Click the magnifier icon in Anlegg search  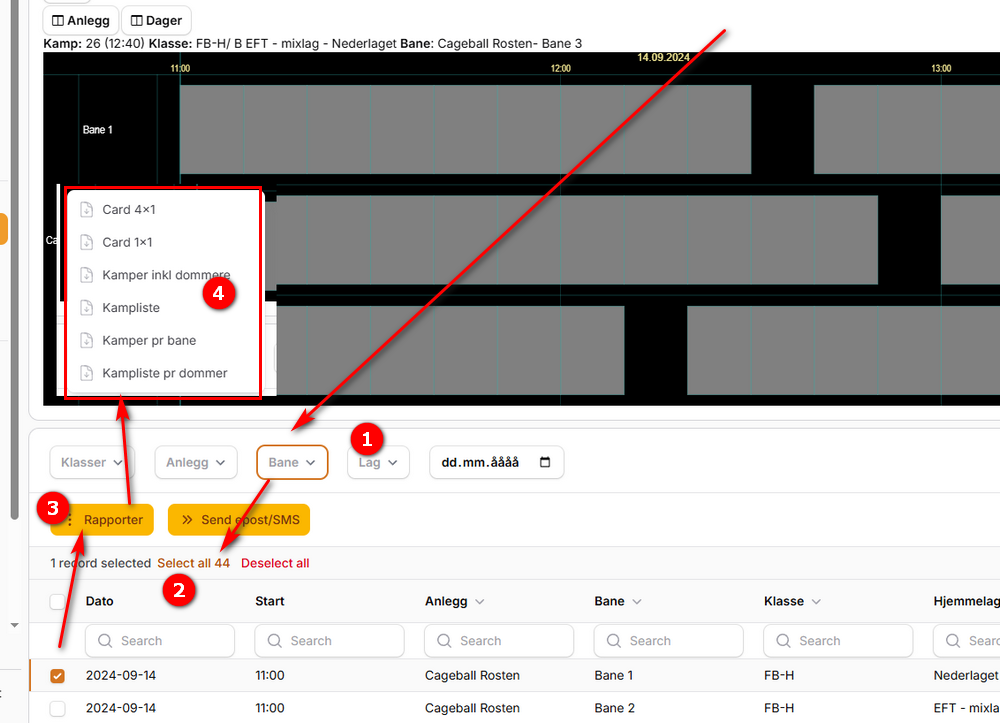(x=445, y=641)
